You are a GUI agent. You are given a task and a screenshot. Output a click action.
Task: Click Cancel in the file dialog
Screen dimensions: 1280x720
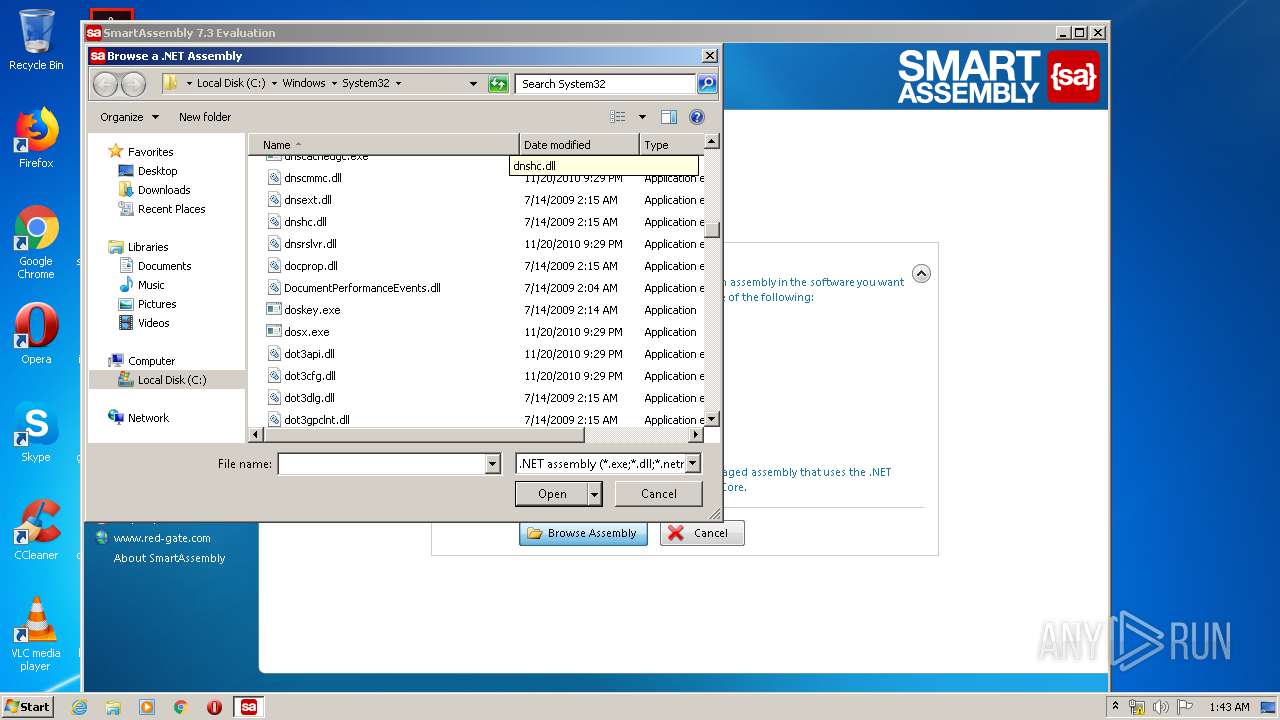pos(659,494)
